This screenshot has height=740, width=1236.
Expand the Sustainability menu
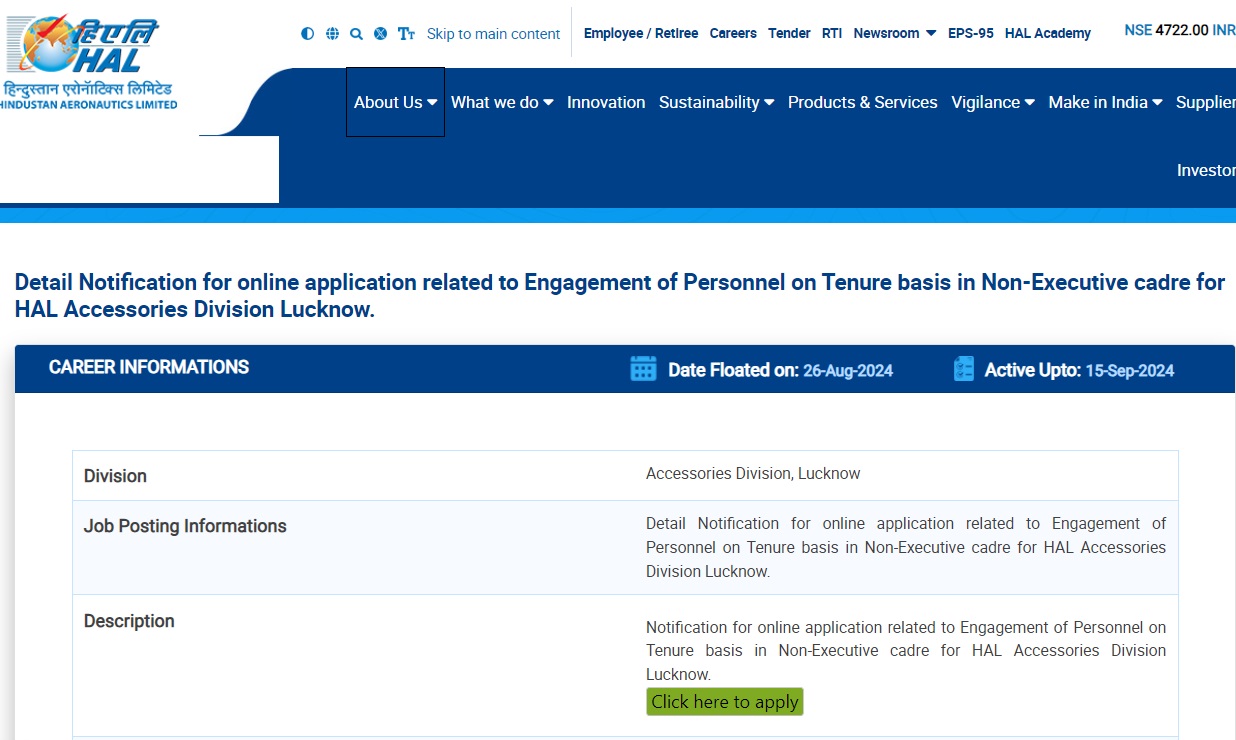[x=716, y=102]
